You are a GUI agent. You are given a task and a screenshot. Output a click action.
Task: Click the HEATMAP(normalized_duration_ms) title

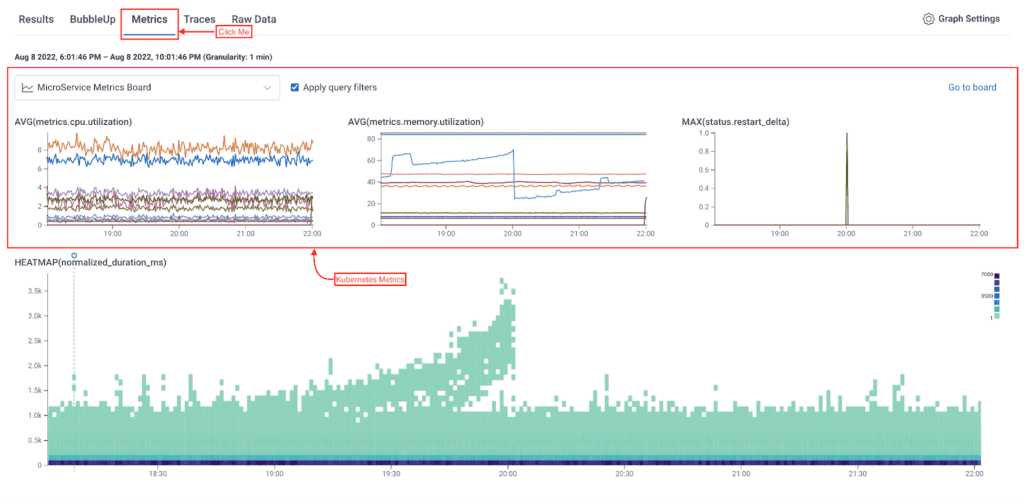pos(90,262)
